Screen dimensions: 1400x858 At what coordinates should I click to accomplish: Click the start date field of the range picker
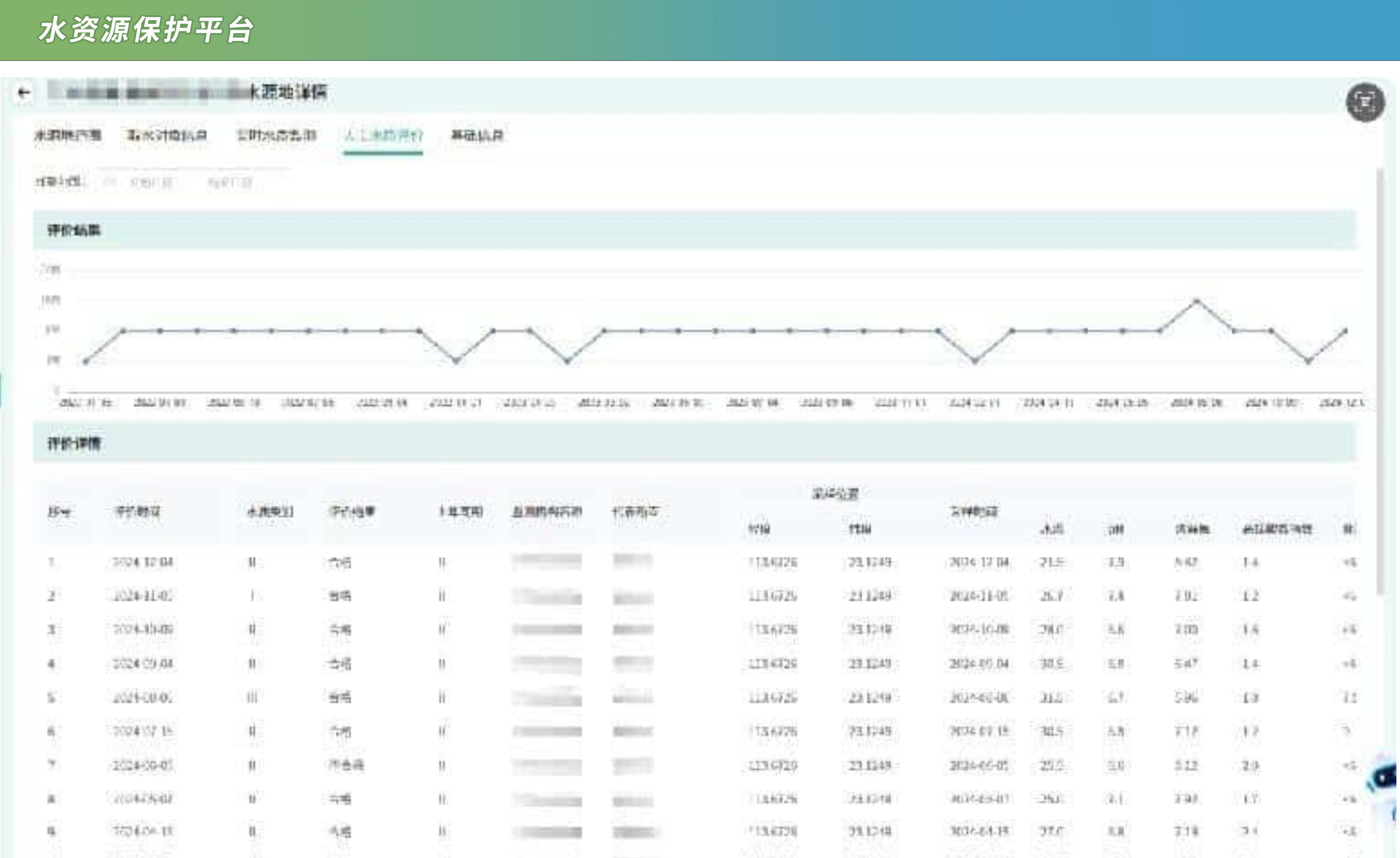[x=151, y=182]
